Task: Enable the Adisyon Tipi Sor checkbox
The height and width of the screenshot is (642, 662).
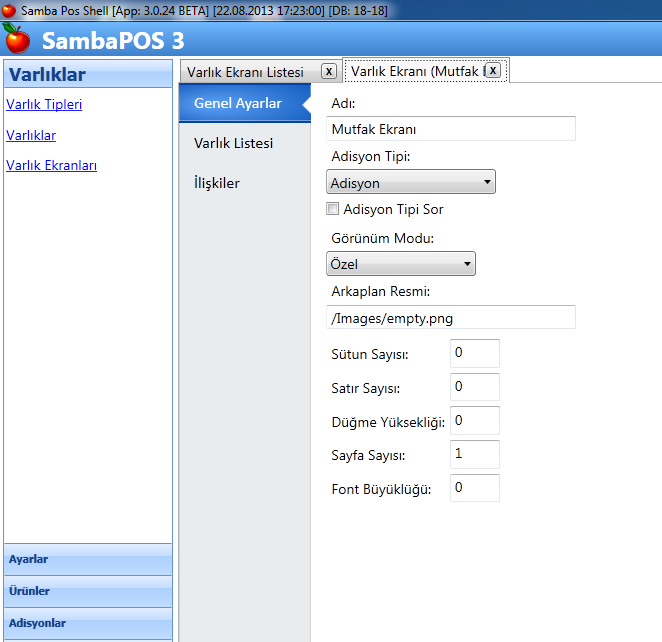Action: pos(333,210)
